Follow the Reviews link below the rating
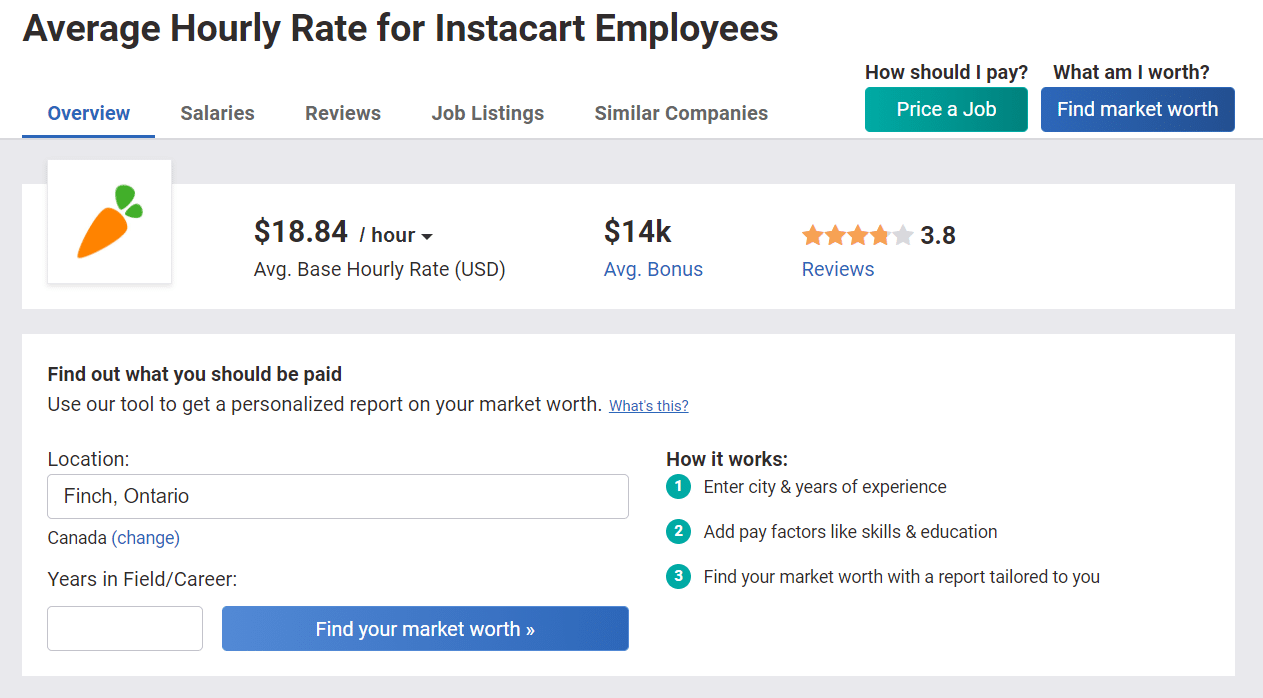1263x698 pixels. [838, 269]
